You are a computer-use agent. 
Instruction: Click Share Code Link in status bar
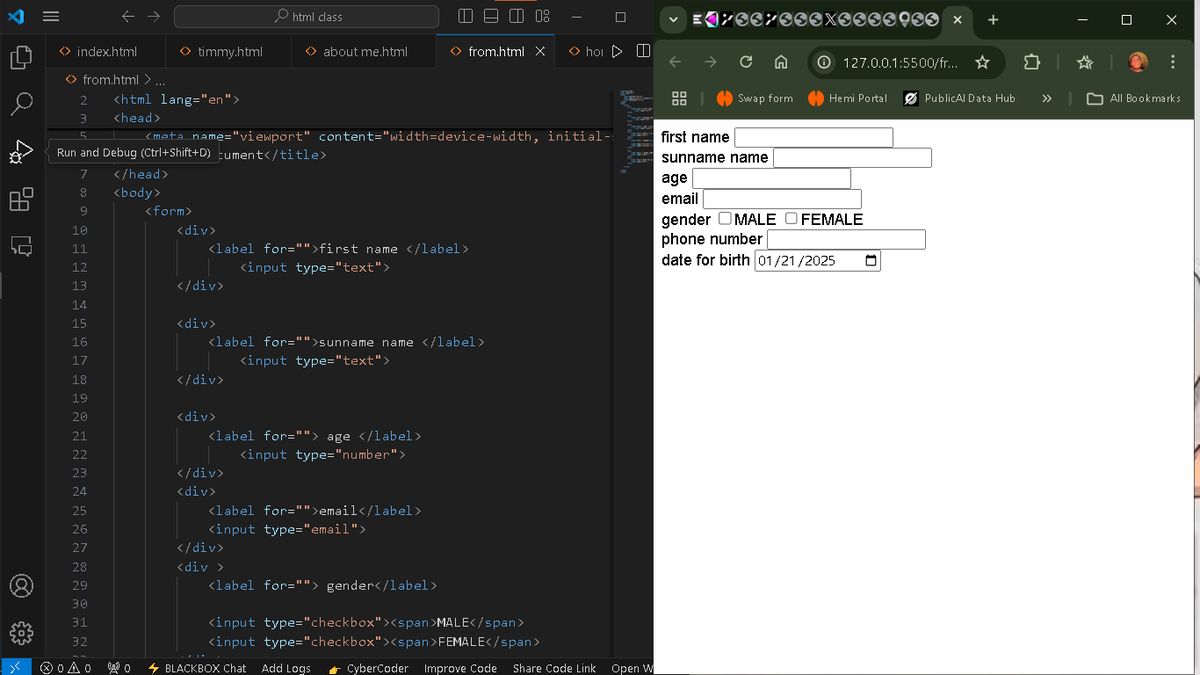[554, 667]
